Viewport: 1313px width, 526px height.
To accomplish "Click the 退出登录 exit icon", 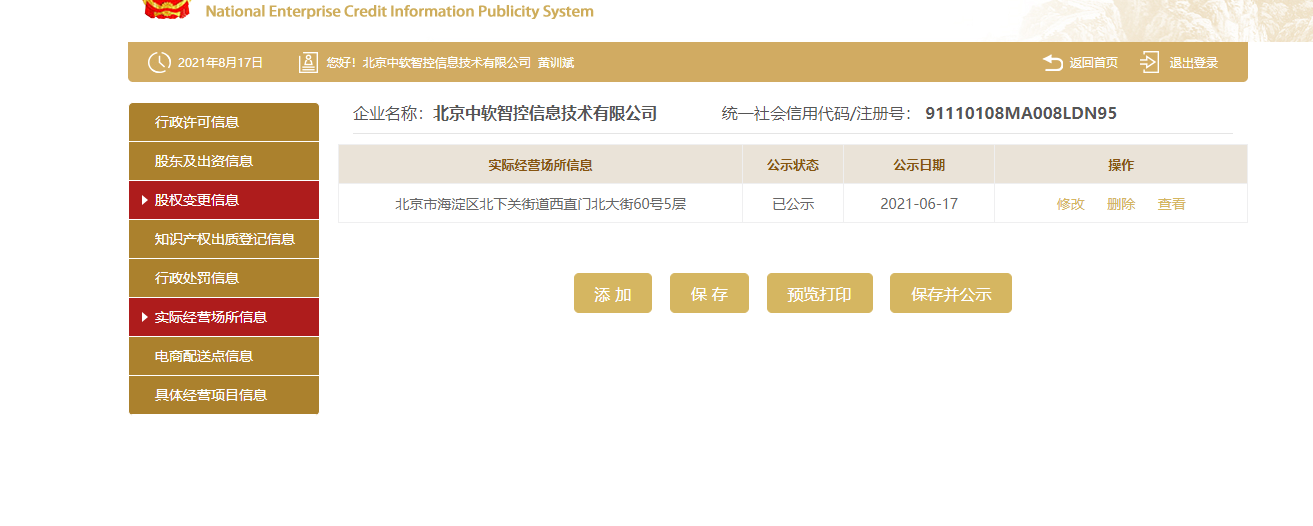I will pos(1149,62).
